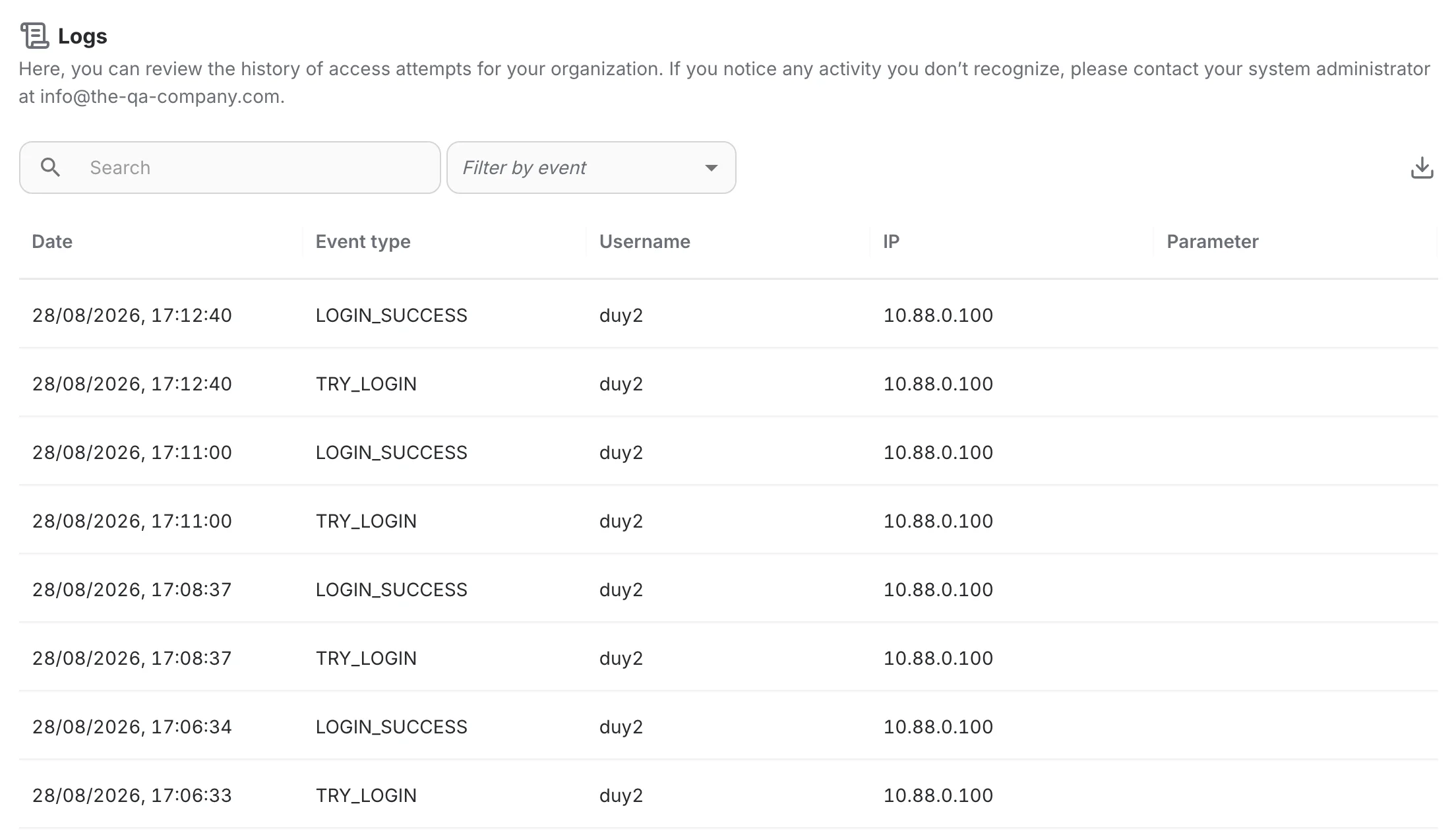Click date 28/08/2026, 17:11:00 in LOGIN_SUCCESS row

click(132, 452)
